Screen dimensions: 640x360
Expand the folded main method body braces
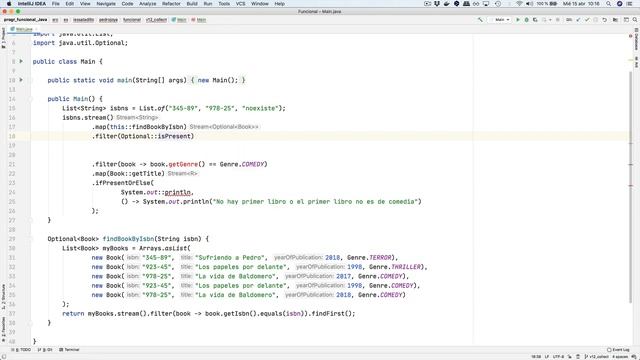(218, 80)
